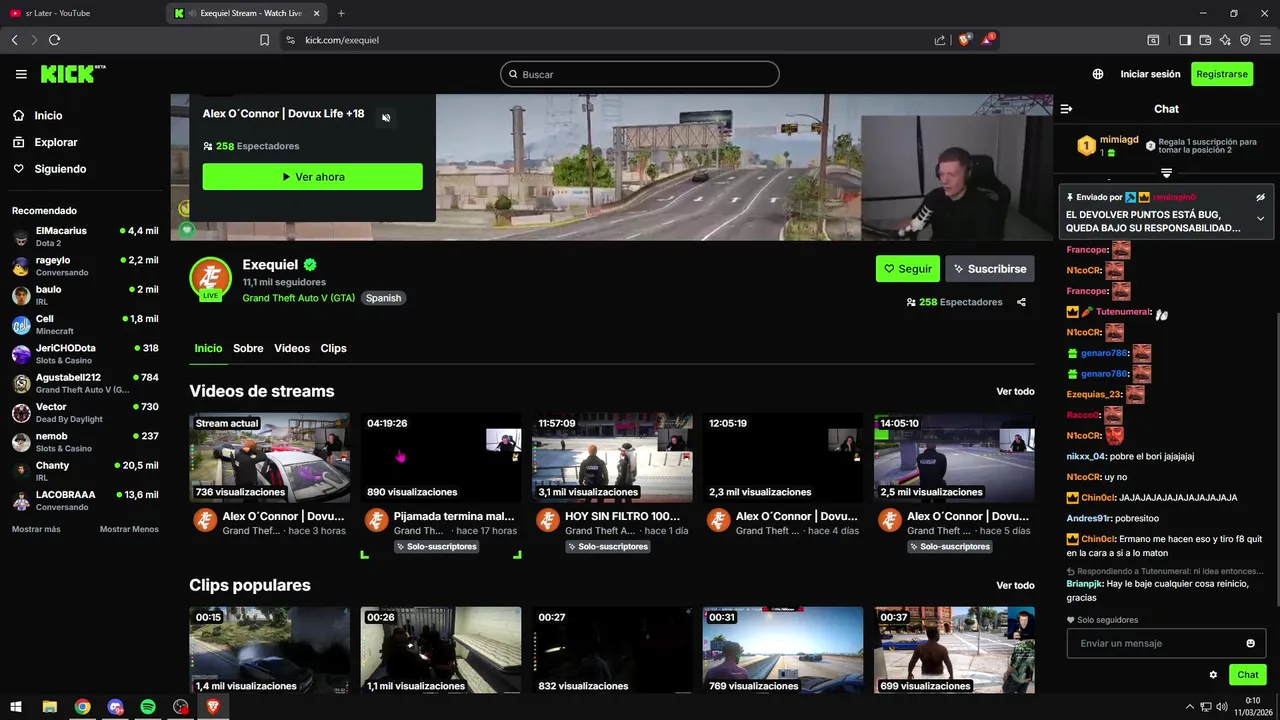Screen dimensions: 1280x720
Task: Switch to the Clips tab
Action: pos(333,348)
